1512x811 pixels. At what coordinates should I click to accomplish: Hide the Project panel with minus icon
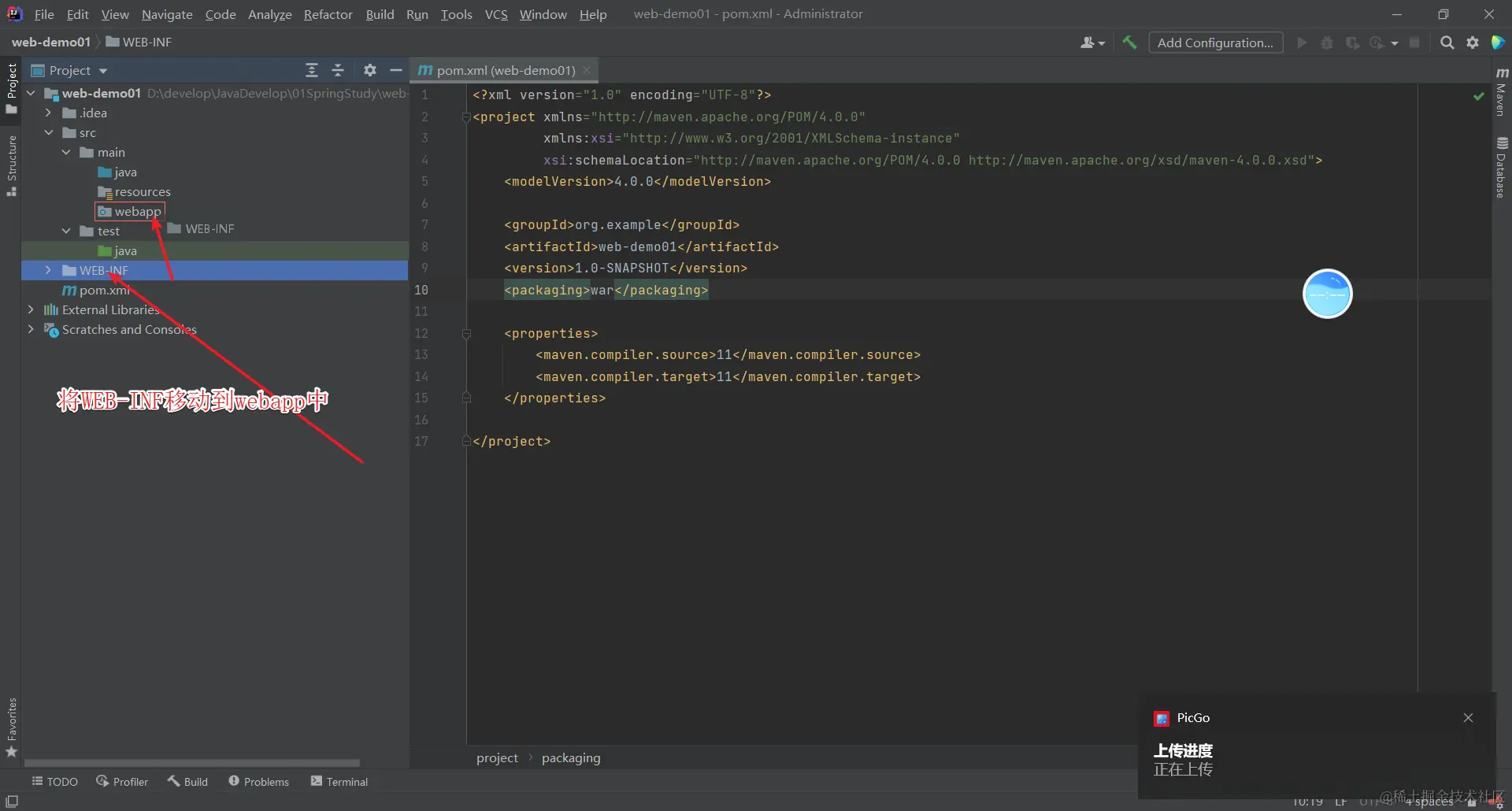pyautogui.click(x=396, y=70)
